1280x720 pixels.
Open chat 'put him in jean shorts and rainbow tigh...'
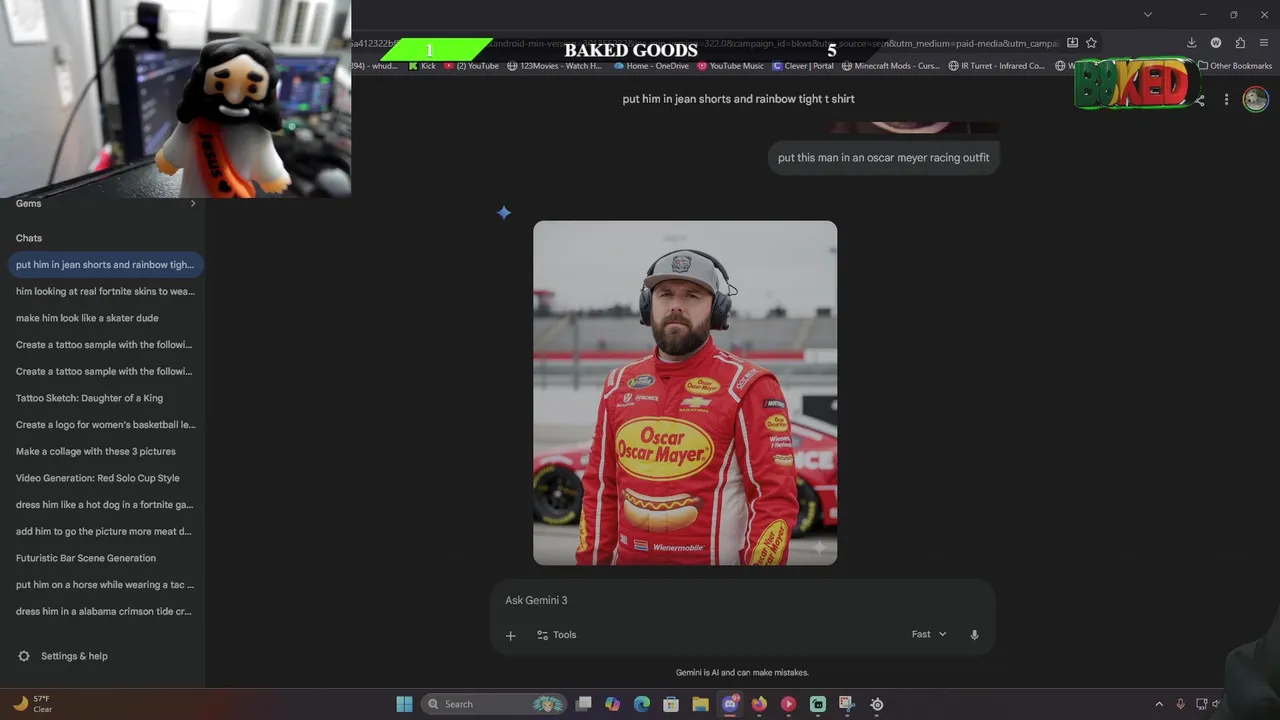point(104,265)
